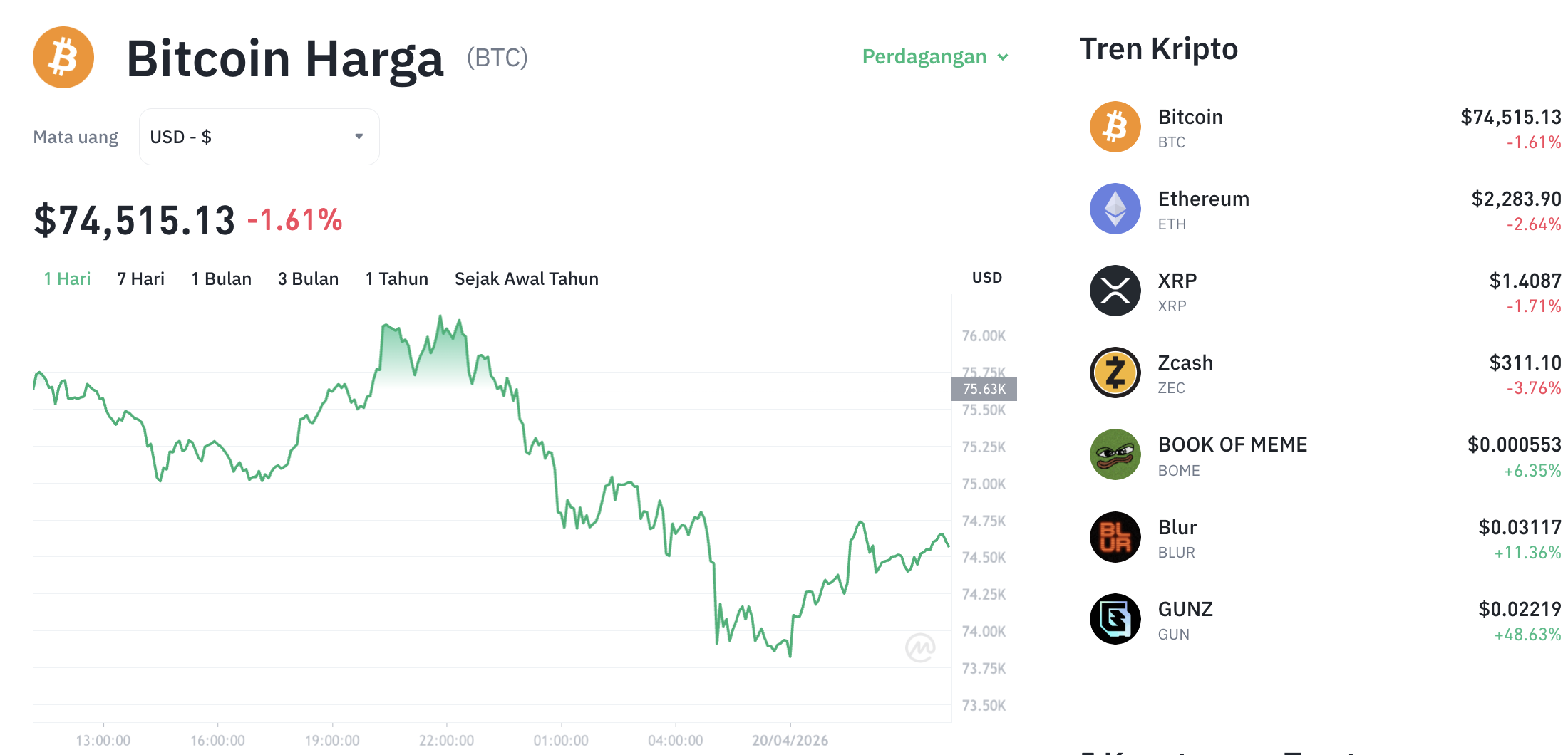Click the Bitcoin logo next to the page title
This screenshot has width=1568, height=755.
click(63, 58)
